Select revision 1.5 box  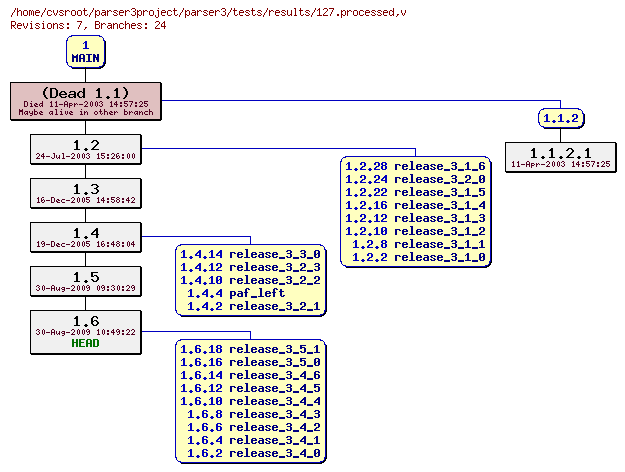tap(86, 281)
